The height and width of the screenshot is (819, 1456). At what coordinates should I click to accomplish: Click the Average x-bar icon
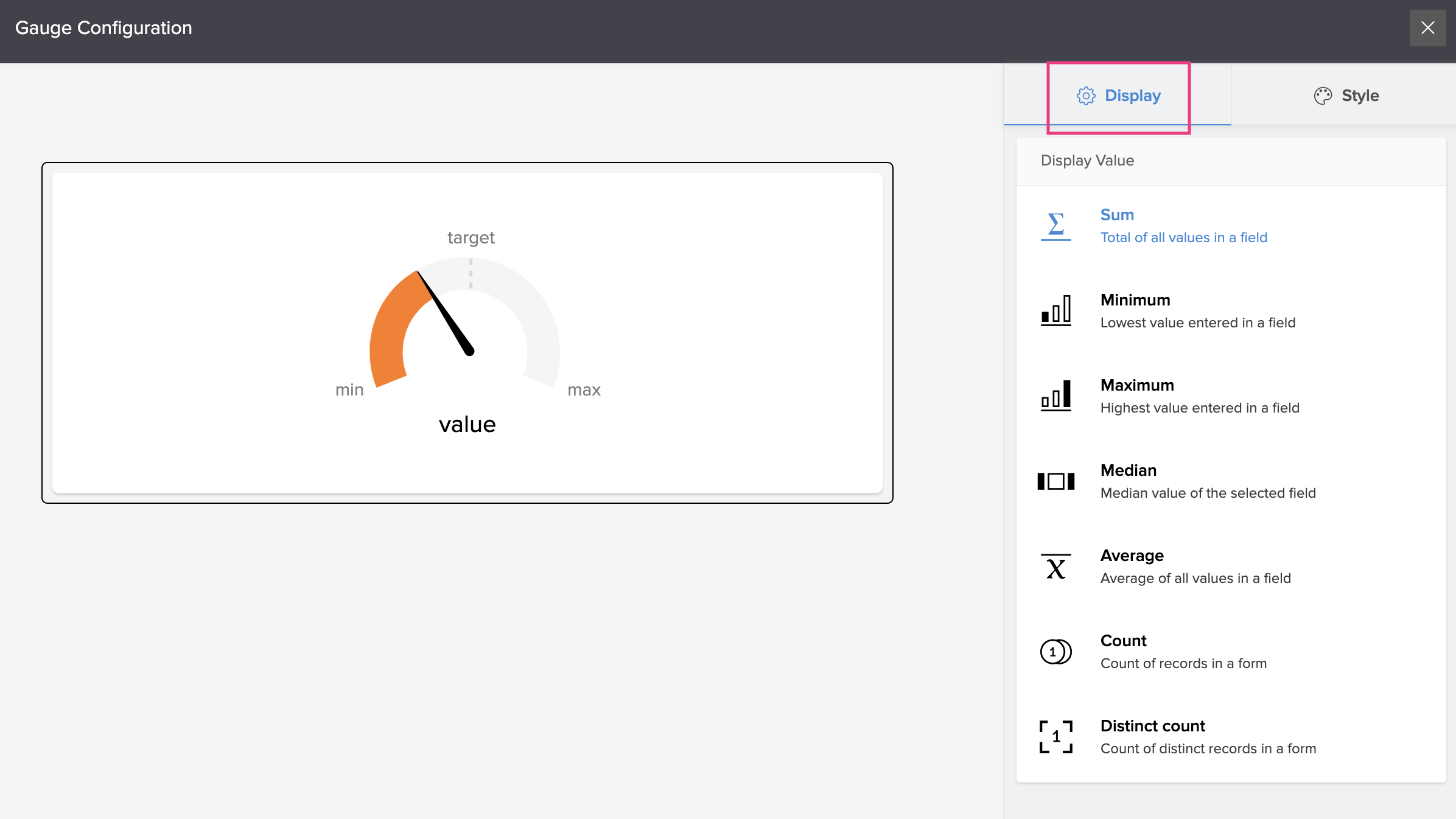pos(1055,566)
